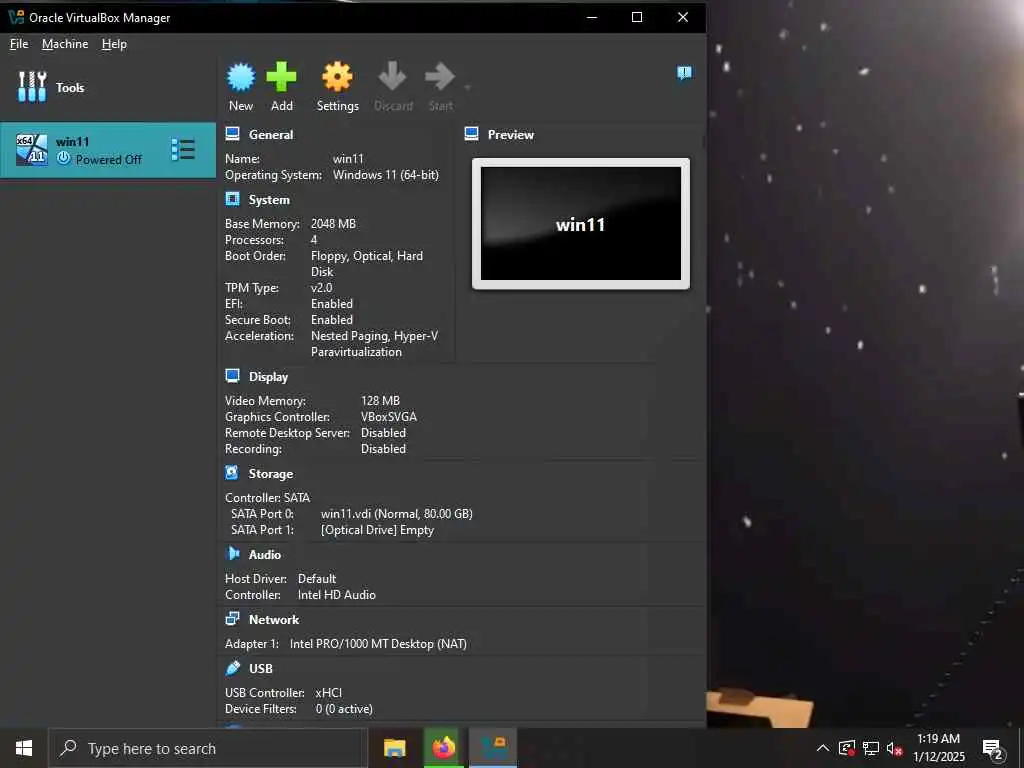
Task: Click the Audio section header link
Action: [264, 554]
